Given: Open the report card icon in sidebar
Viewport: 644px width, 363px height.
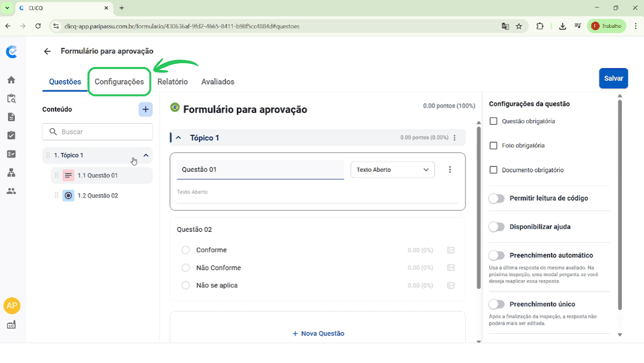Looking at the screenshot, I should (x=12, y=154).
